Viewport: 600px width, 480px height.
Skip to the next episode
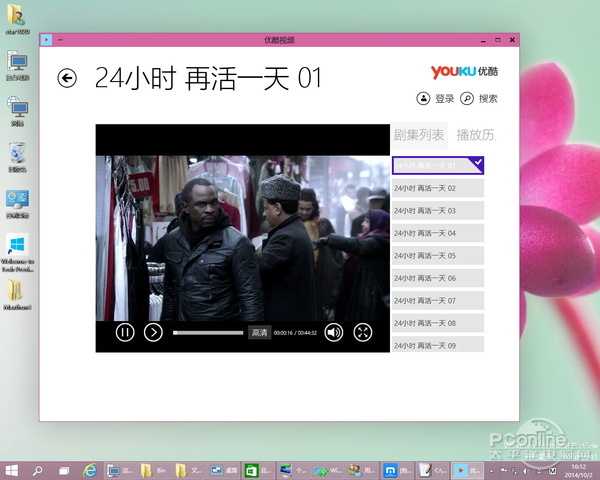pos(153,332)
